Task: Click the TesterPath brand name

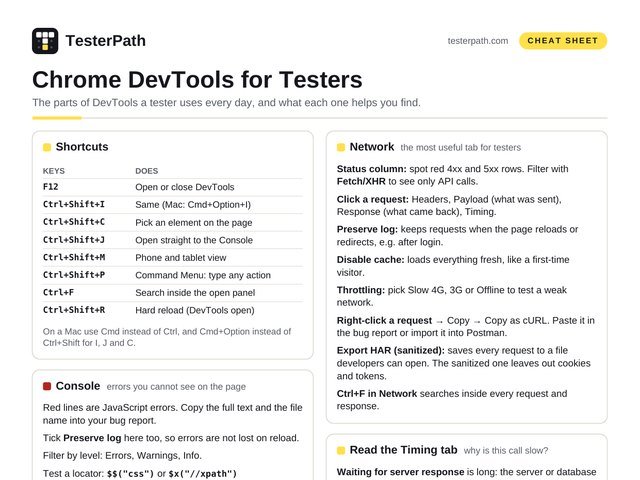Action: pyautogui.click(x=105, y=41)
